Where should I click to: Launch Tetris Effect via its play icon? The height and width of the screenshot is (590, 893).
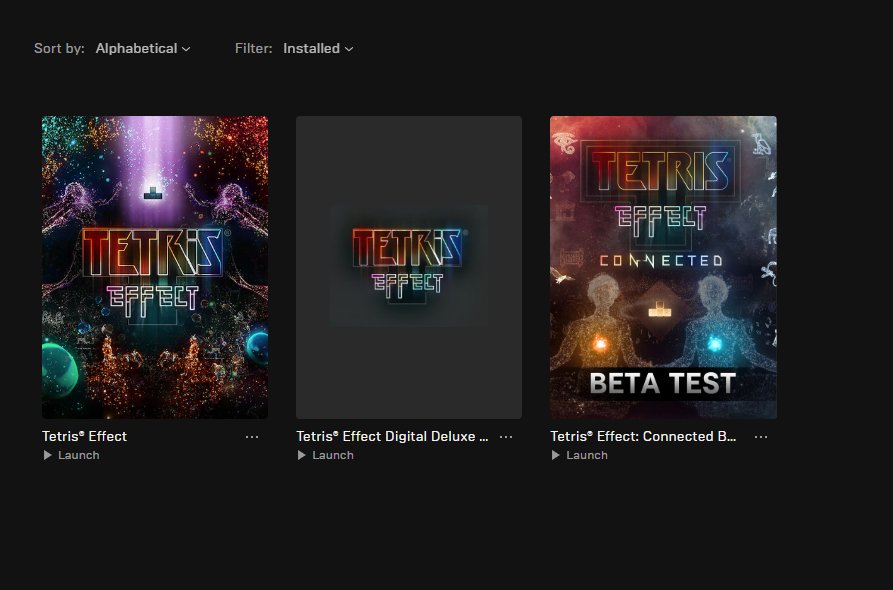coord(48,455)
